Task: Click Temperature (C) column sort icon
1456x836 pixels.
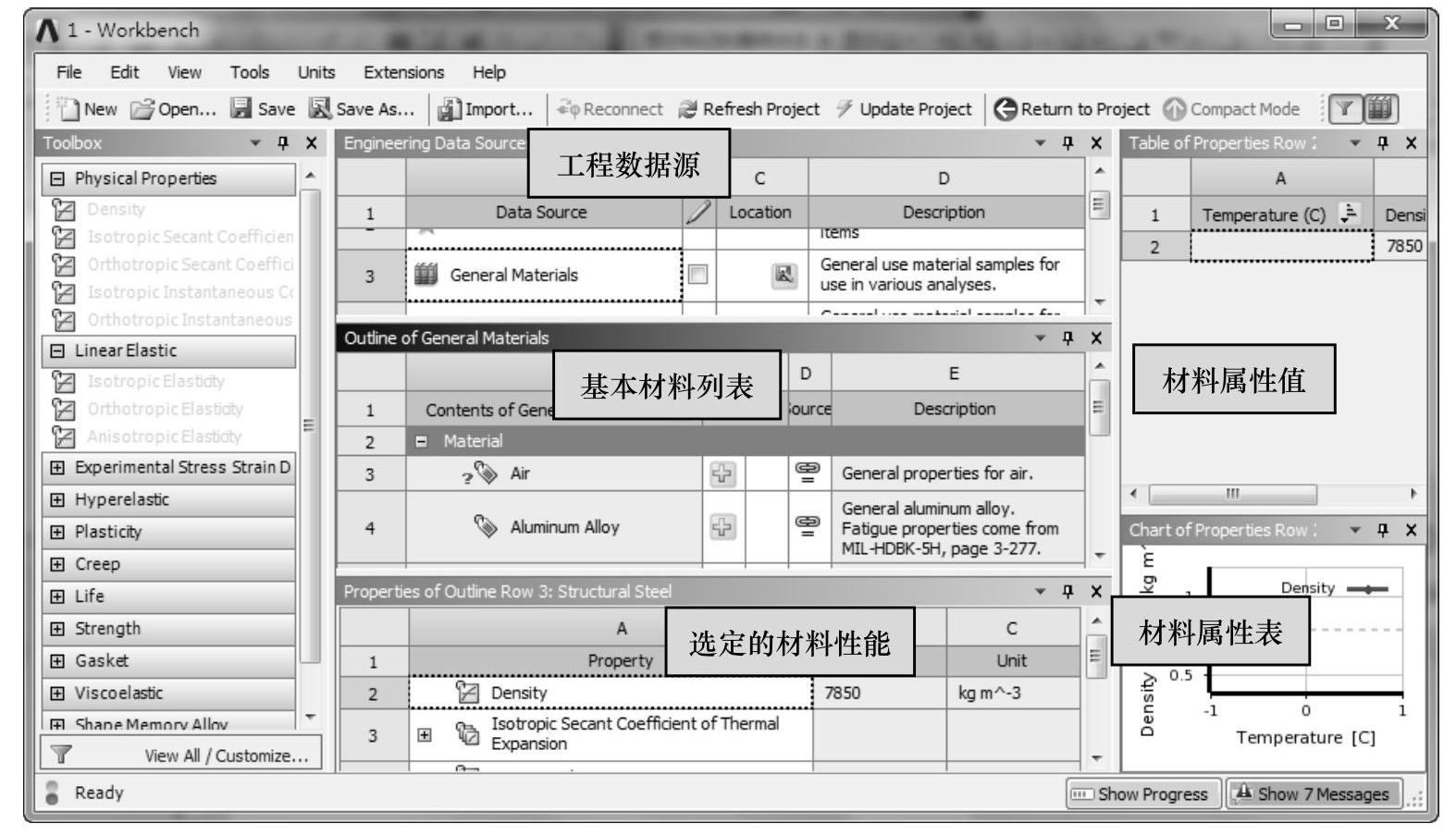Action: coord(1351,214)
